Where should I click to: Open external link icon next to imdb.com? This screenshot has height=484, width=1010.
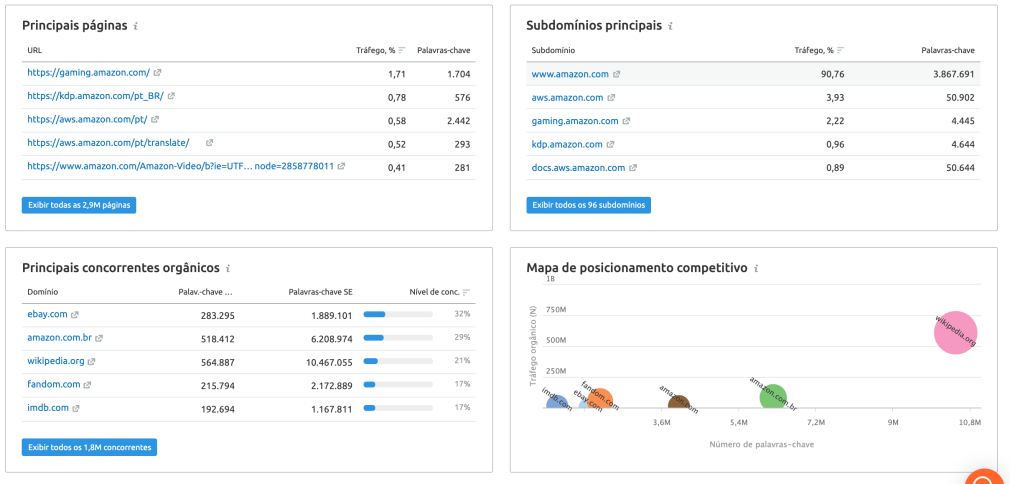coord(76,409)
